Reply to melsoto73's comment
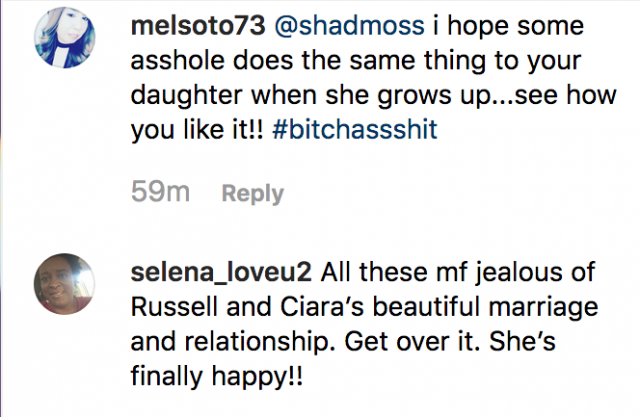640x417 pixels. click(x=252, y=194)
